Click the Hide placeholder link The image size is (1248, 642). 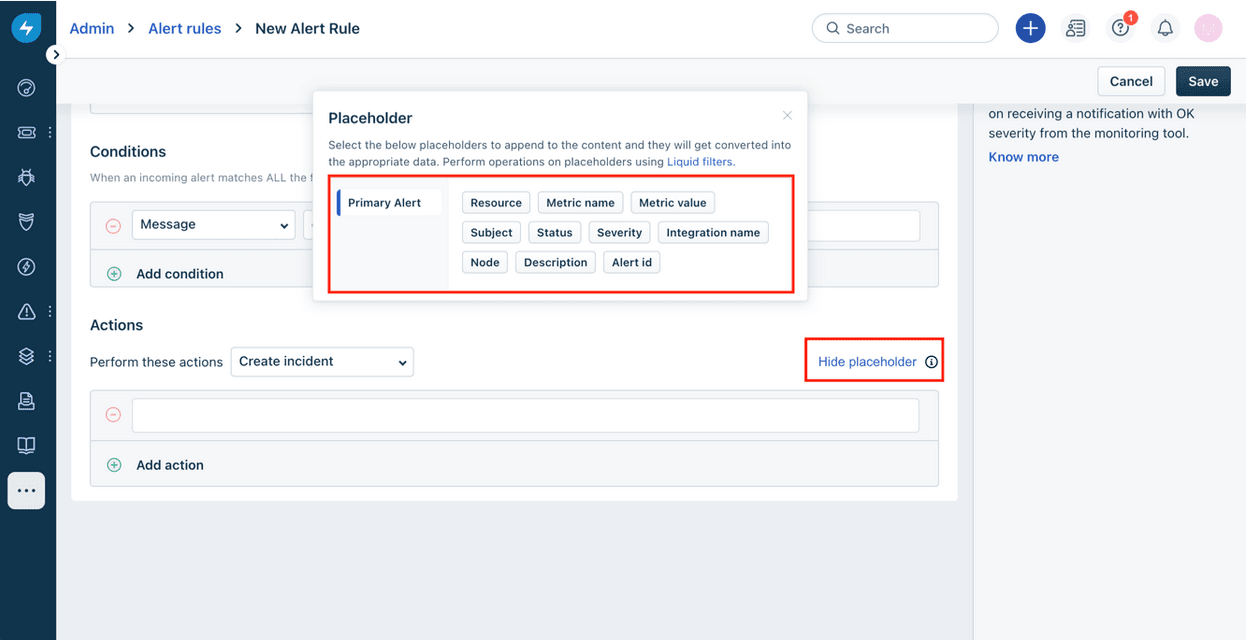point(867,362)
